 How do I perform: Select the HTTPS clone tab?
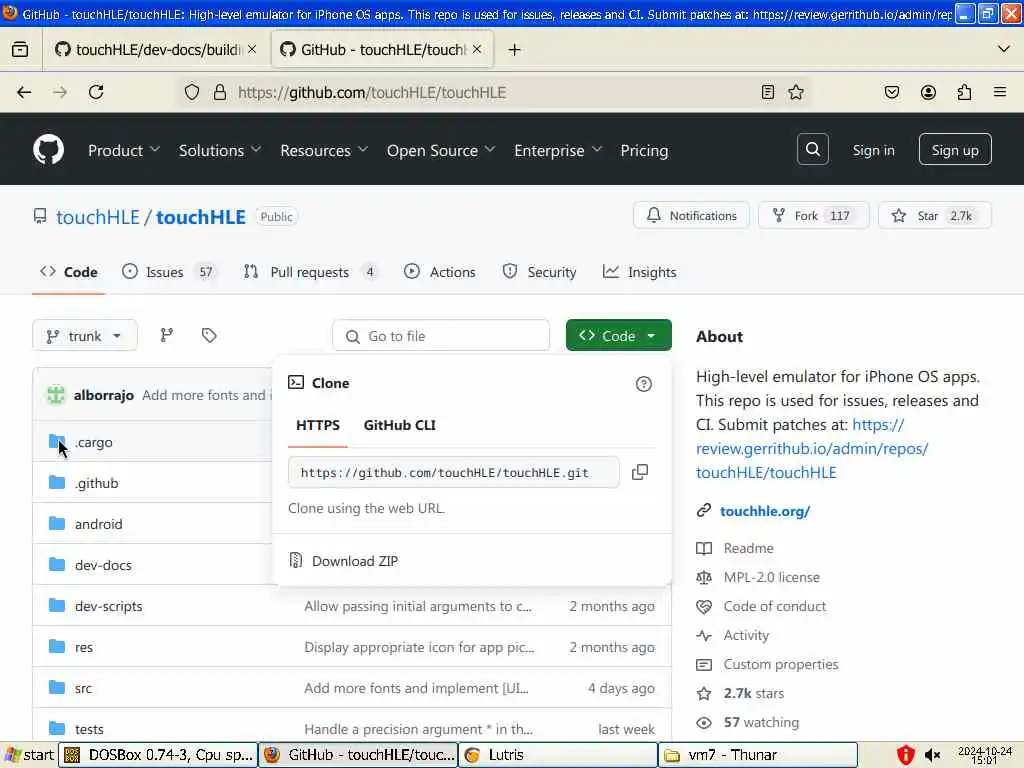[x=318, y=425]
